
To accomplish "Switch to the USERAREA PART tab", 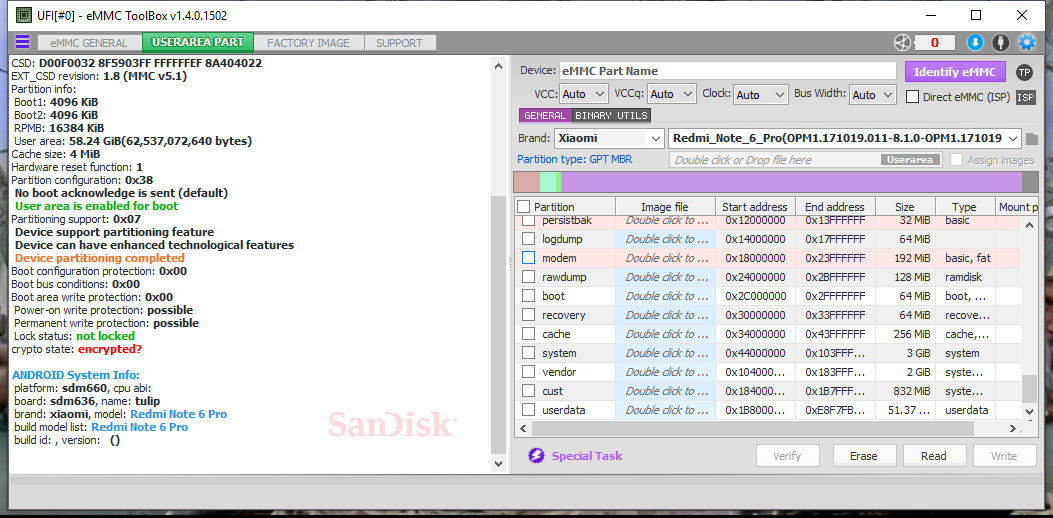I will tap(197, 42).
